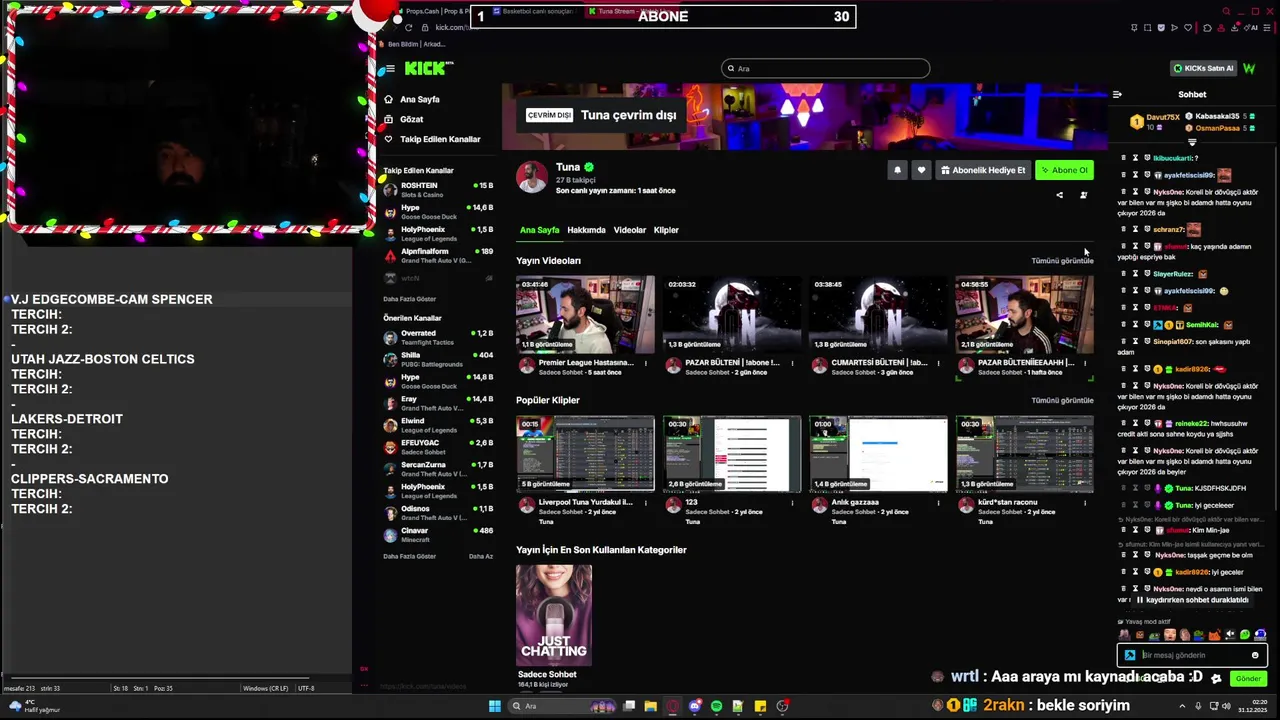Open options menu of kürd*stan racono clip
This screenshot has width=1280, height=720.
pyautogui.click(x=1085, y=502)
